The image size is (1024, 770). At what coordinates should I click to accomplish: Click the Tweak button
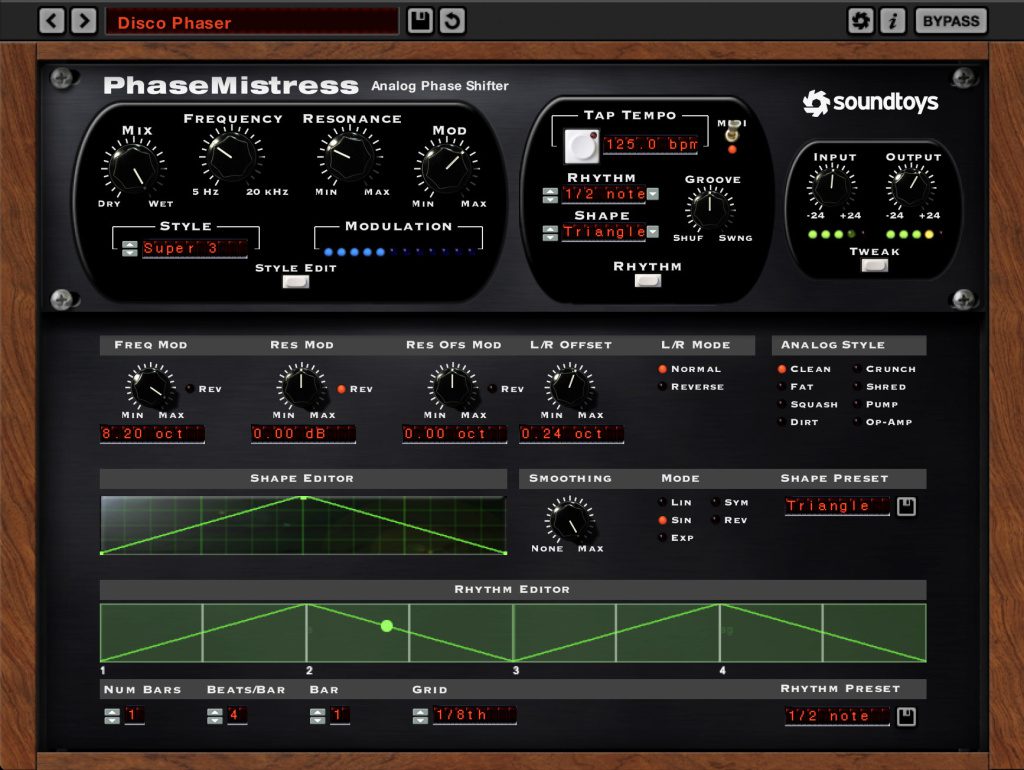click(874, 266)
